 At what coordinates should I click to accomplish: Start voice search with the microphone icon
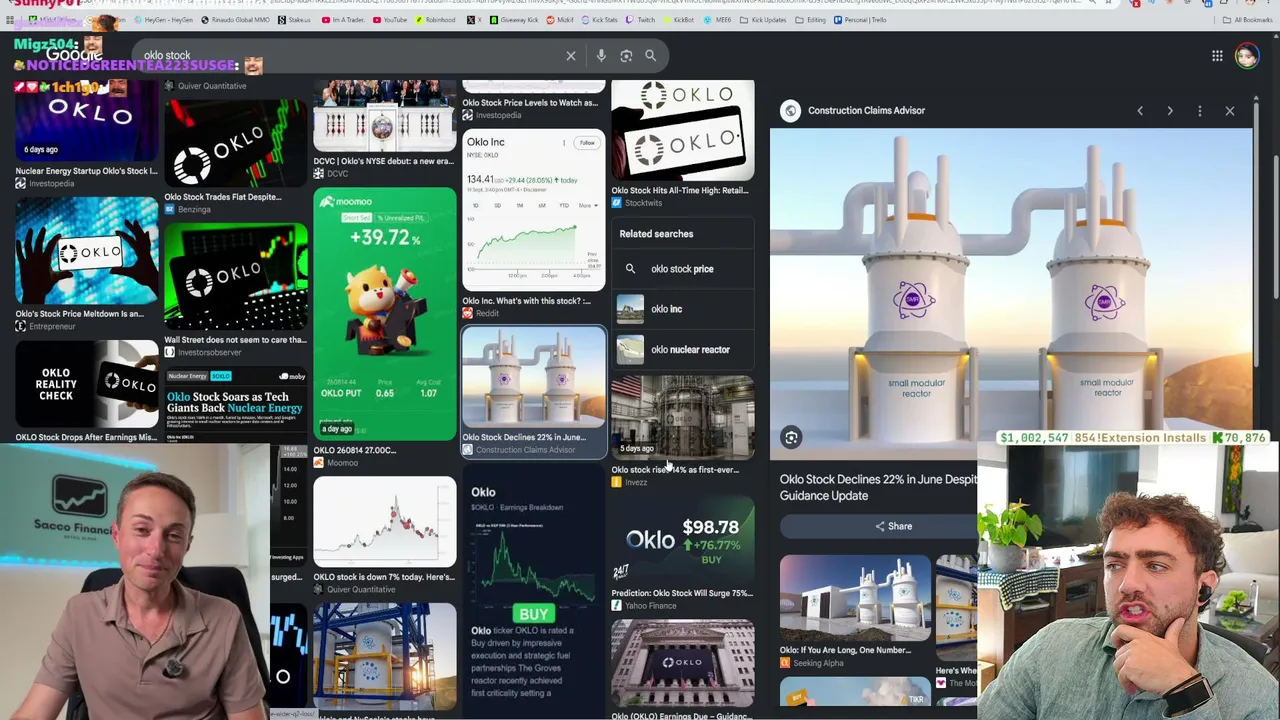[601, 56]
